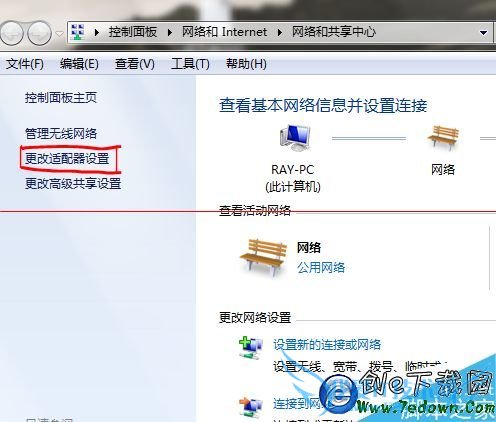This screenshot has height=422, width=496.
Task: Click the large bench icon under active networks
Action: (263, 257)
